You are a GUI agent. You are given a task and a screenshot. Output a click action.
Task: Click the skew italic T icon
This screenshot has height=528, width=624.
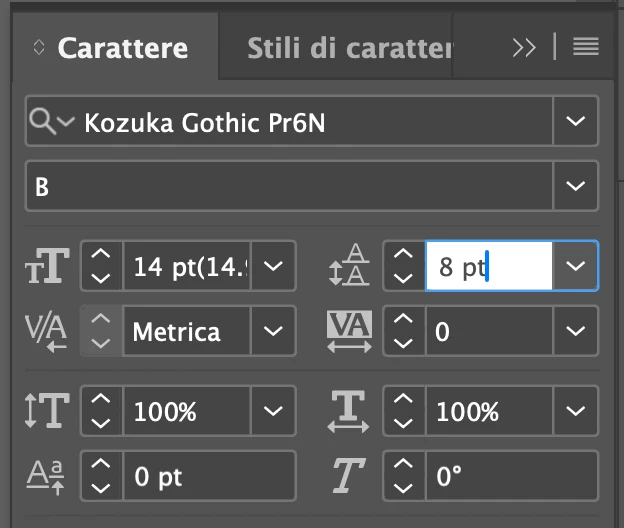[347, 476]
